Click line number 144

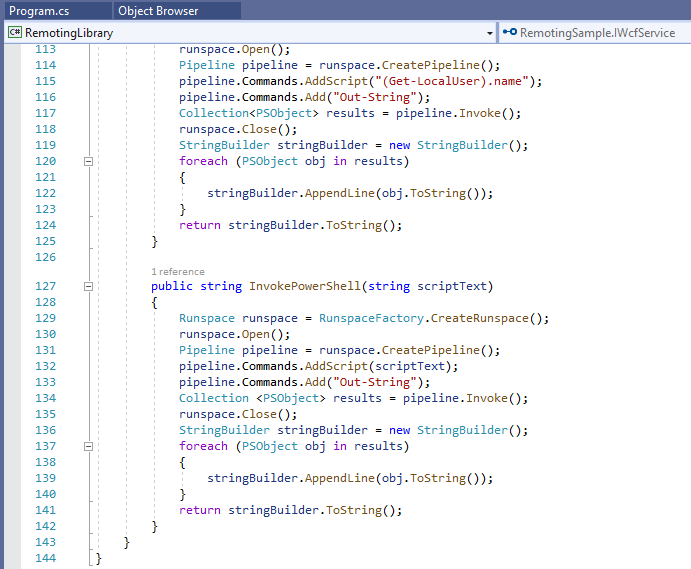(46, 558)
